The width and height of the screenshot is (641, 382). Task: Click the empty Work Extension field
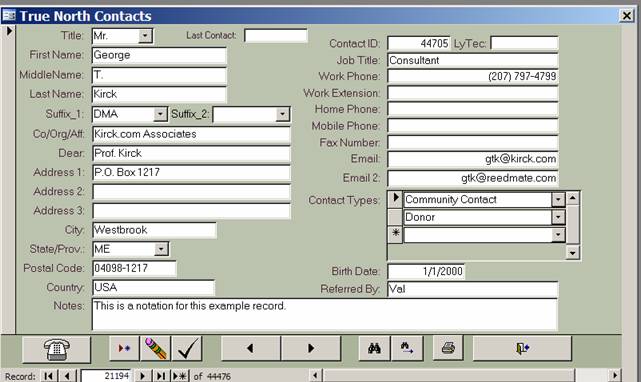pos(473,93)
